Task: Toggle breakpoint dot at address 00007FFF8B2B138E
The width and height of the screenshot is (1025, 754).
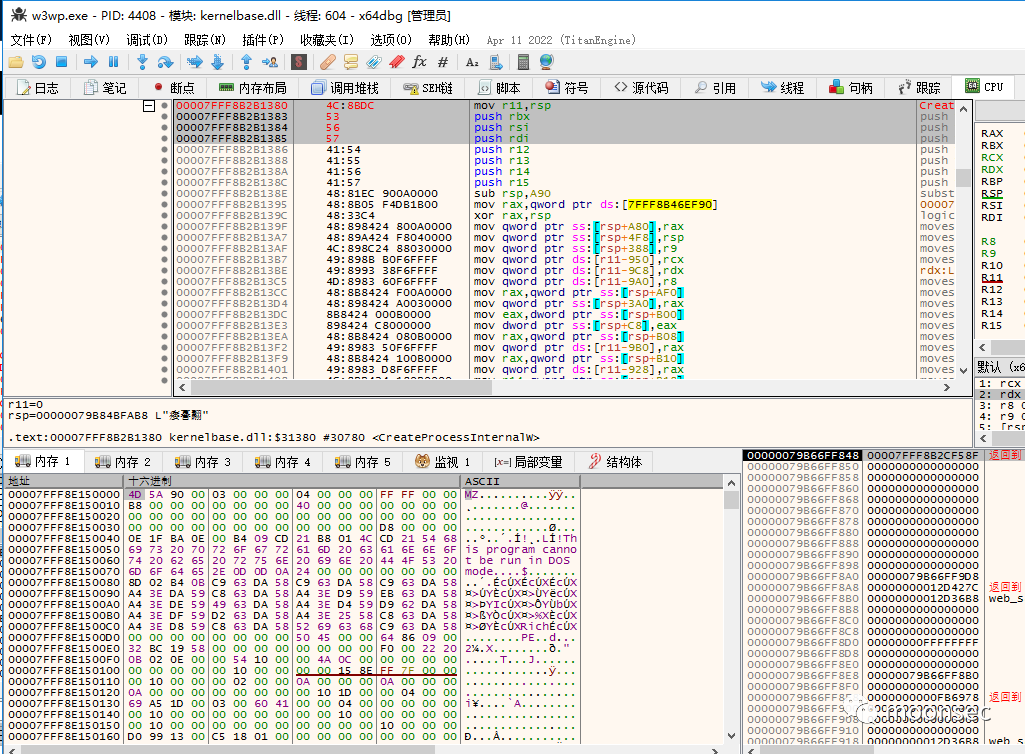Action: 165,194
